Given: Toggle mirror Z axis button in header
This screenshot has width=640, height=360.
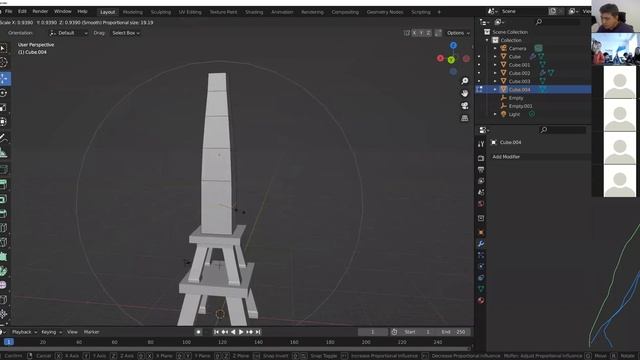Looking at the screenshot, I should (x=428, y=33).
